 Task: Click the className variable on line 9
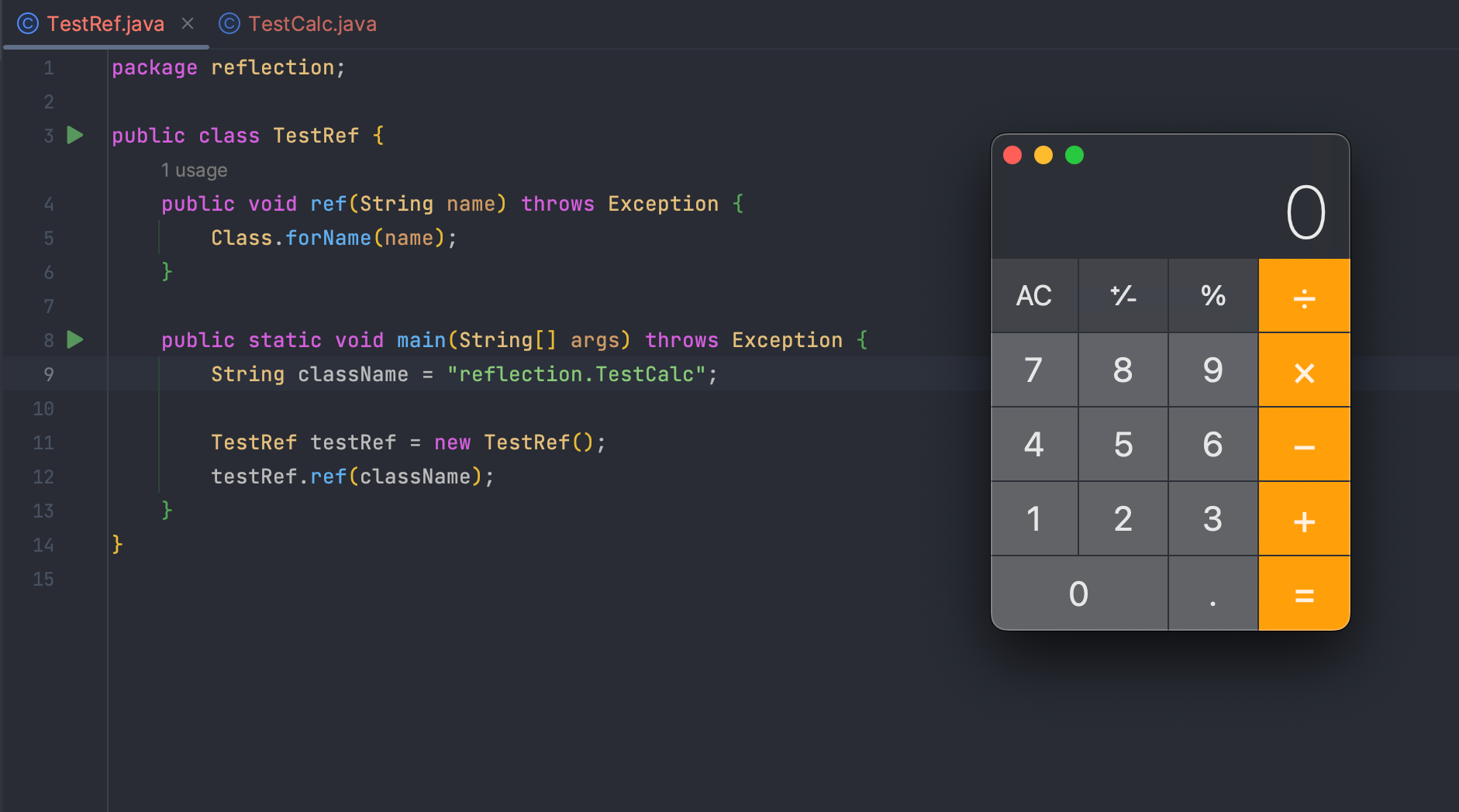353,374
